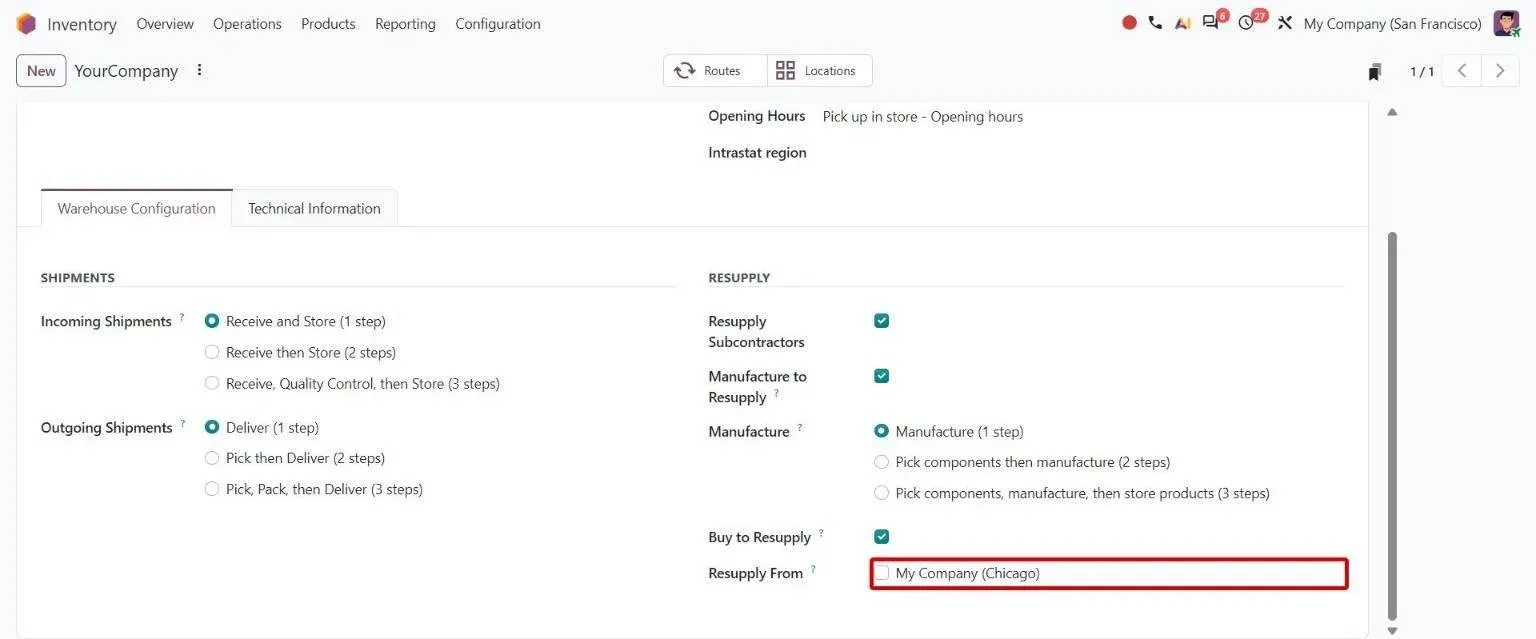
Task: Click the red recording indicator icon
Action: tap(1129, 22)
